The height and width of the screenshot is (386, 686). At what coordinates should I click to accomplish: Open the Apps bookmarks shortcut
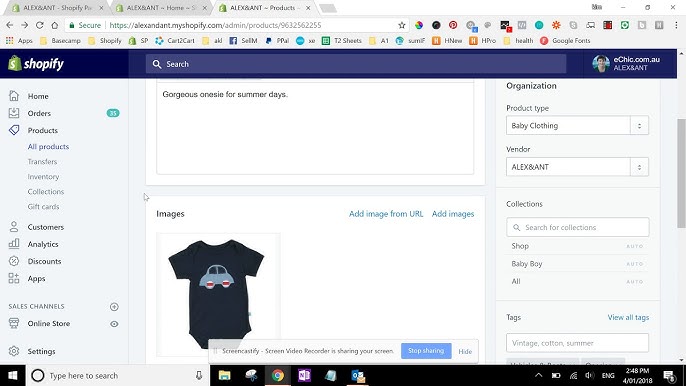click(x=19, y=41)
